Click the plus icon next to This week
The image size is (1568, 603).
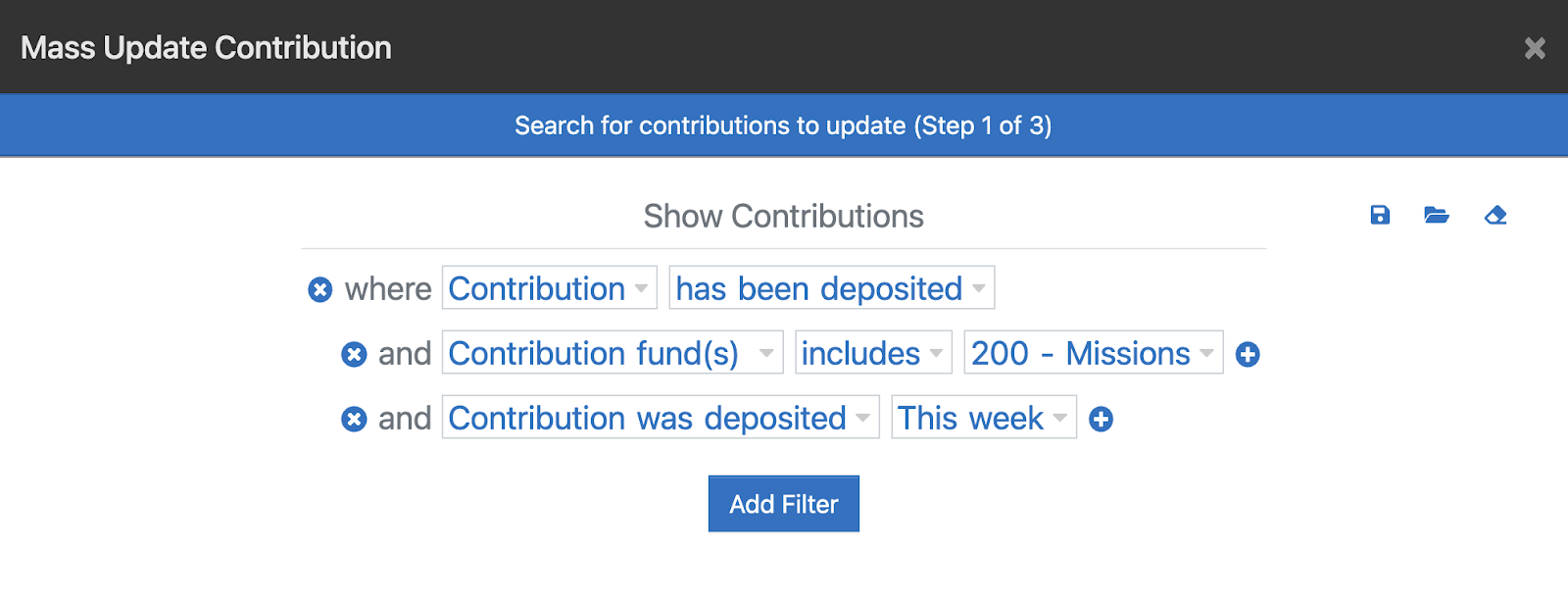tap(1102, 419)
